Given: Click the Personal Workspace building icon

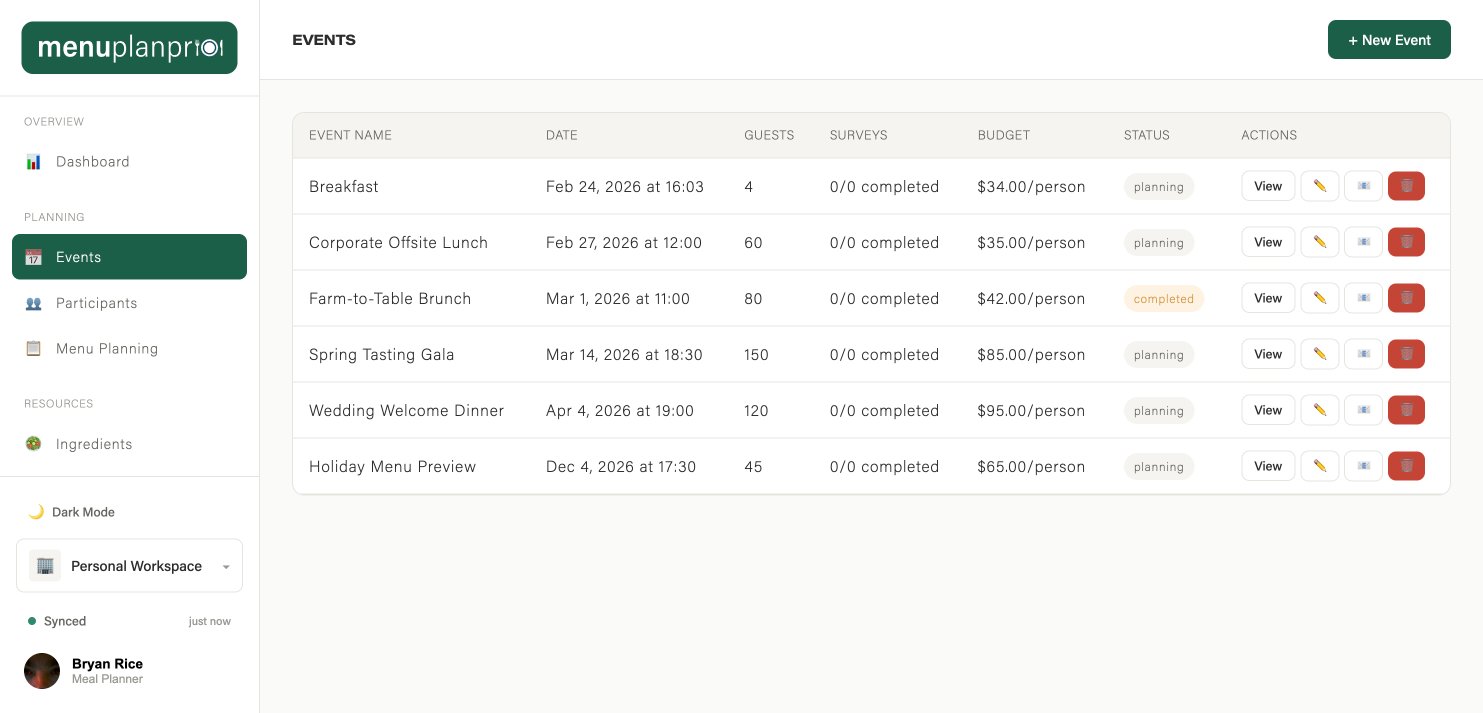Looking at the screenshot, I should (x=45, y=565).
